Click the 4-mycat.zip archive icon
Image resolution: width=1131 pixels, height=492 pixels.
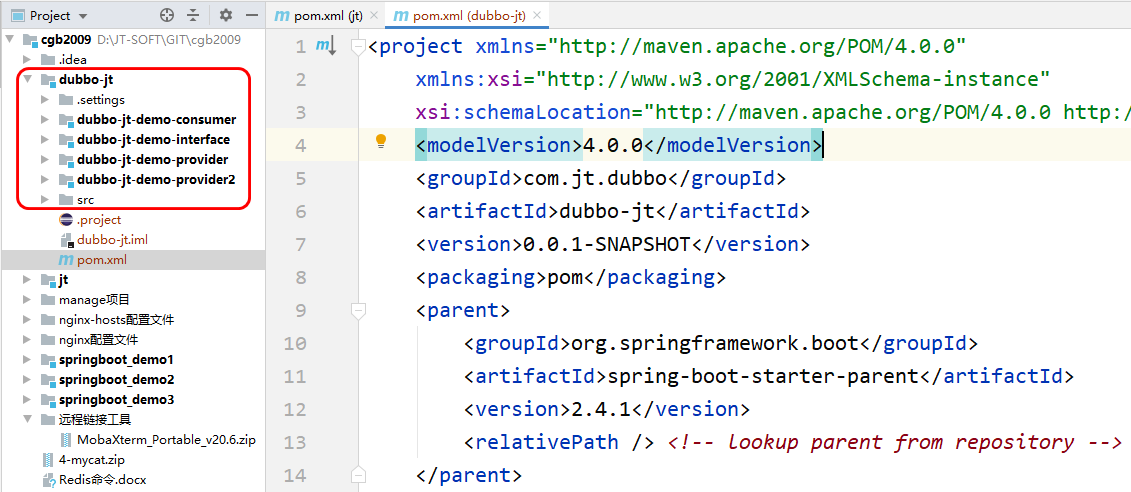pos(48,460)
